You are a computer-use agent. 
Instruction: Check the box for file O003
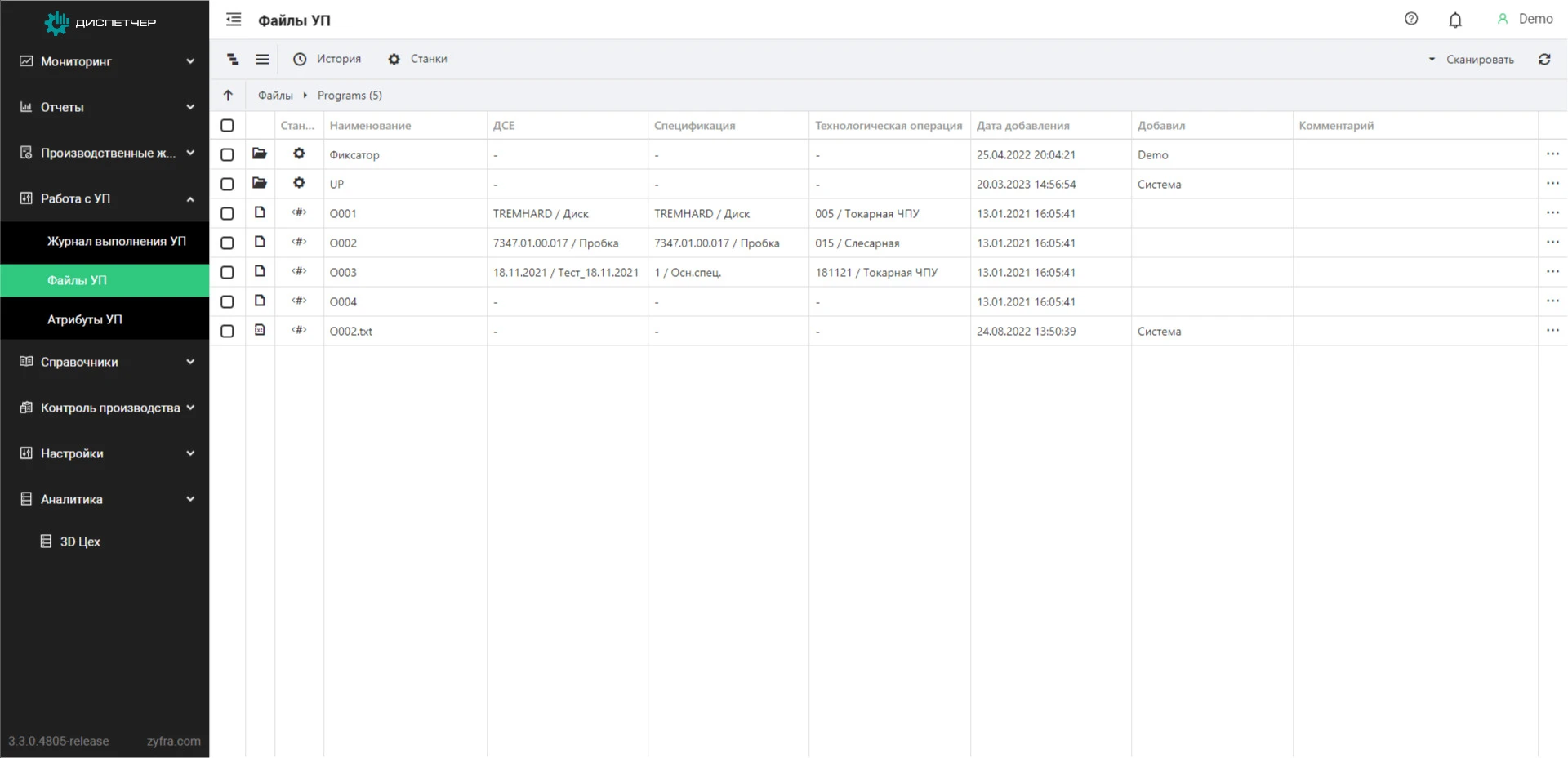227,272
